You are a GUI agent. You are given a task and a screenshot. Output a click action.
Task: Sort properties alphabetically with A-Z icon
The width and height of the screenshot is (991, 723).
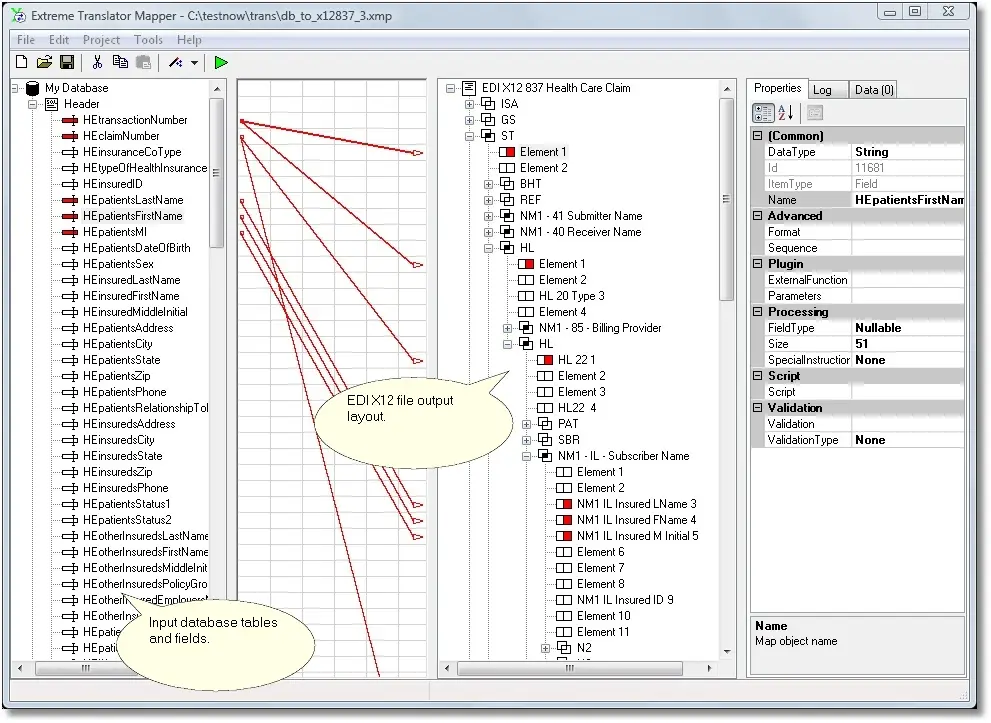[786, 113]
